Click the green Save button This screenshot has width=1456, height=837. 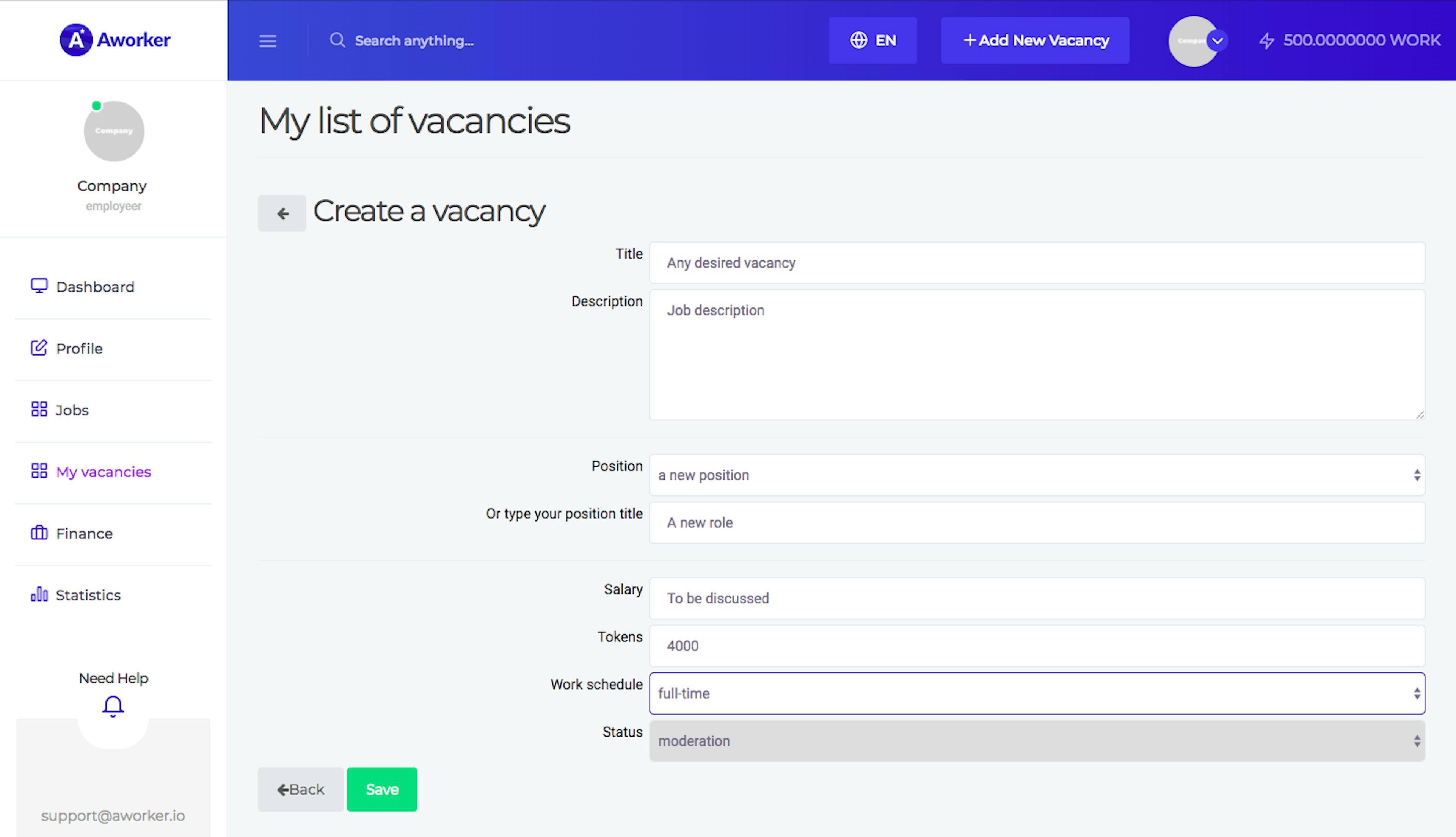click(382, 789)
